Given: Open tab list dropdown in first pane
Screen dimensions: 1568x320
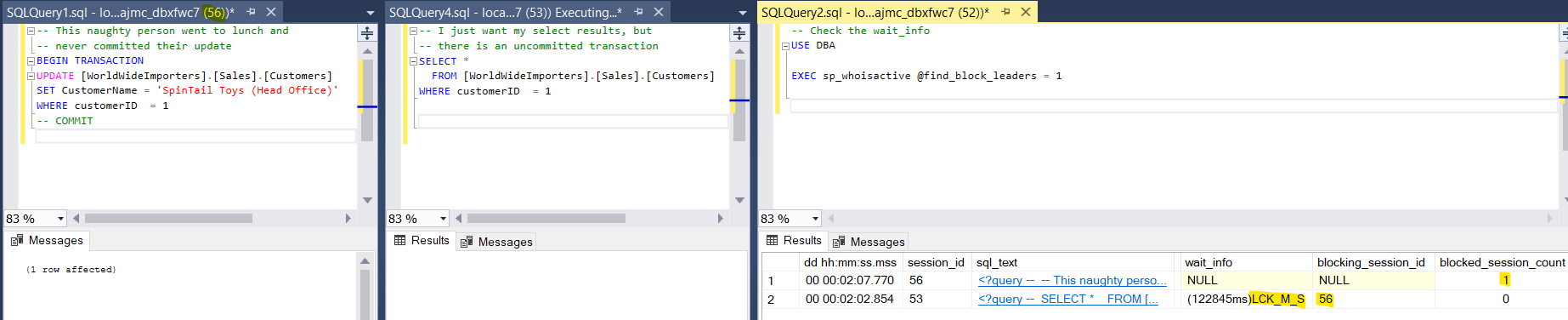Looking at the screenshot, I should [x=371, y=13].
